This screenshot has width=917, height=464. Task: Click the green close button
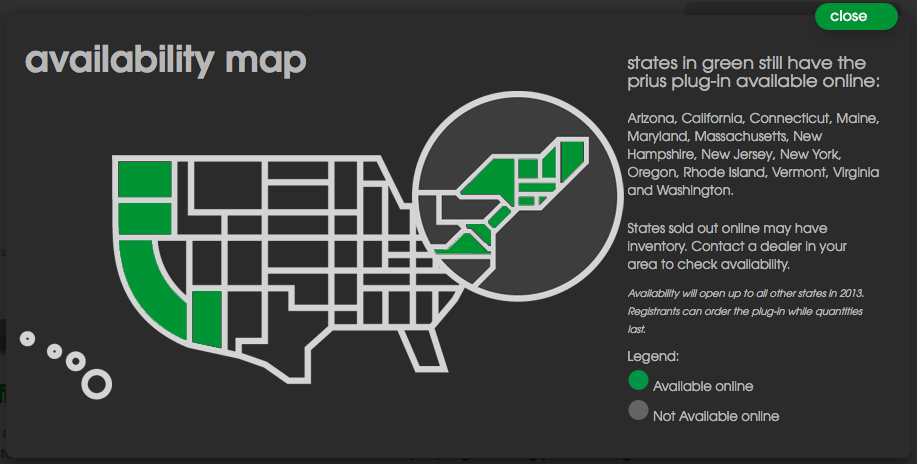tap(856, 16)
